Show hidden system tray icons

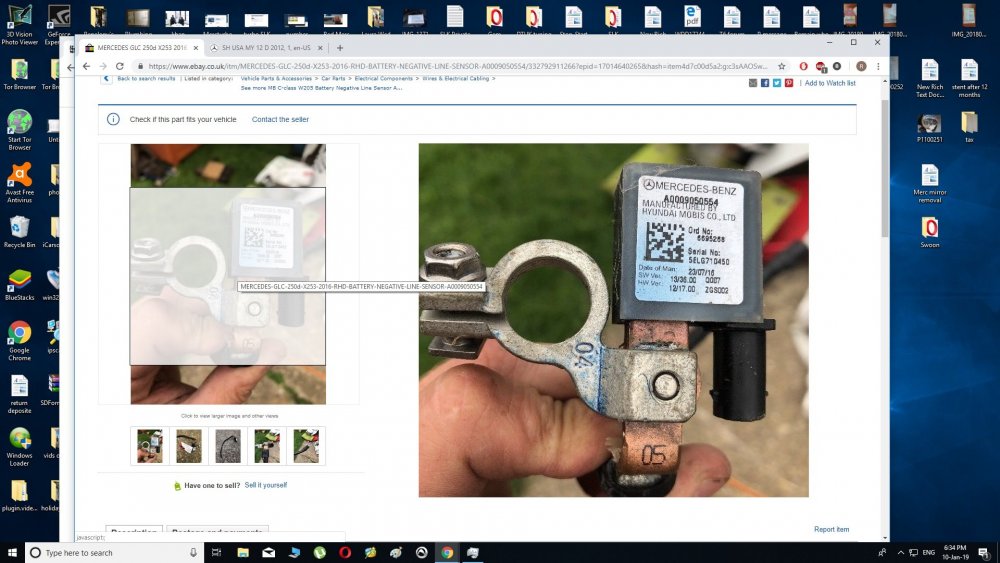[x=901, y=552]
